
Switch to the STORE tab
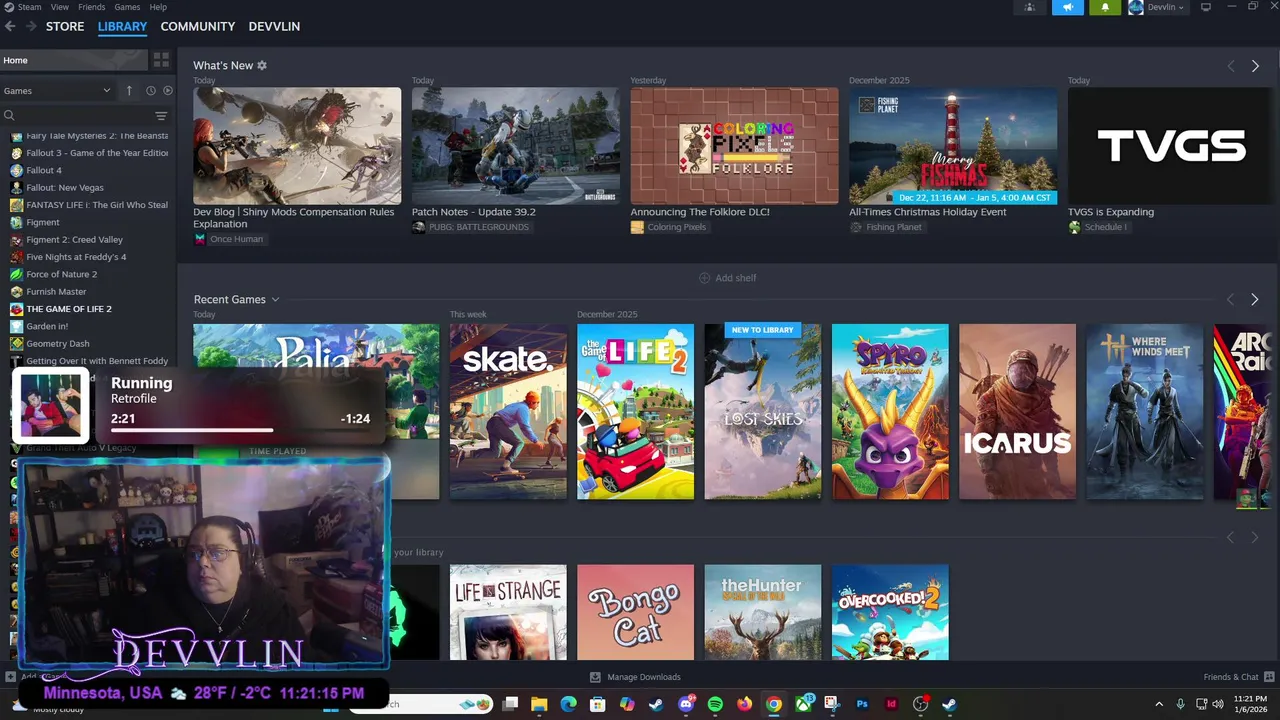[x=65, y=26]
